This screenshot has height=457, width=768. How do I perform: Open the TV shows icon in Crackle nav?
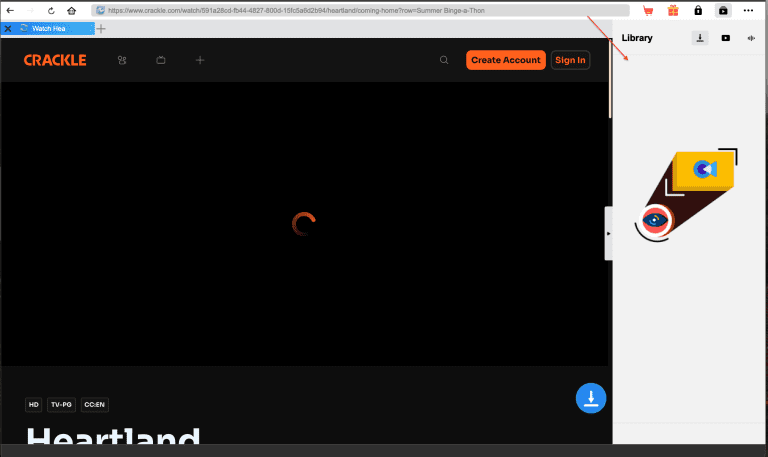[x=161, y=60]
